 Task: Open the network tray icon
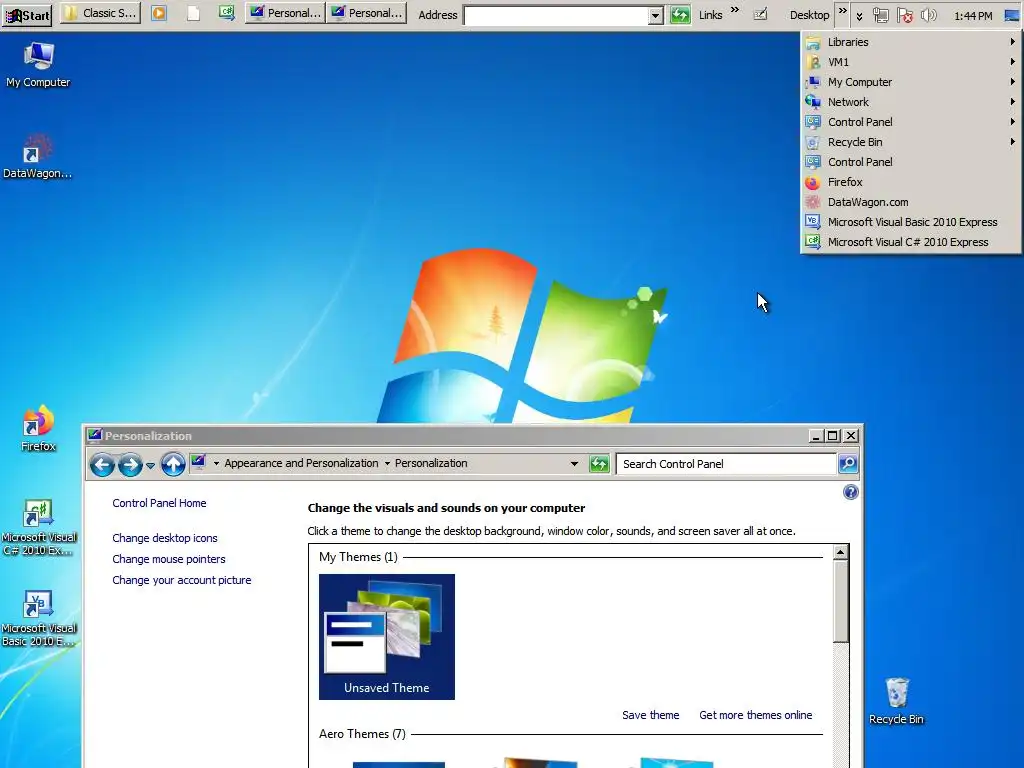(880, 14)
